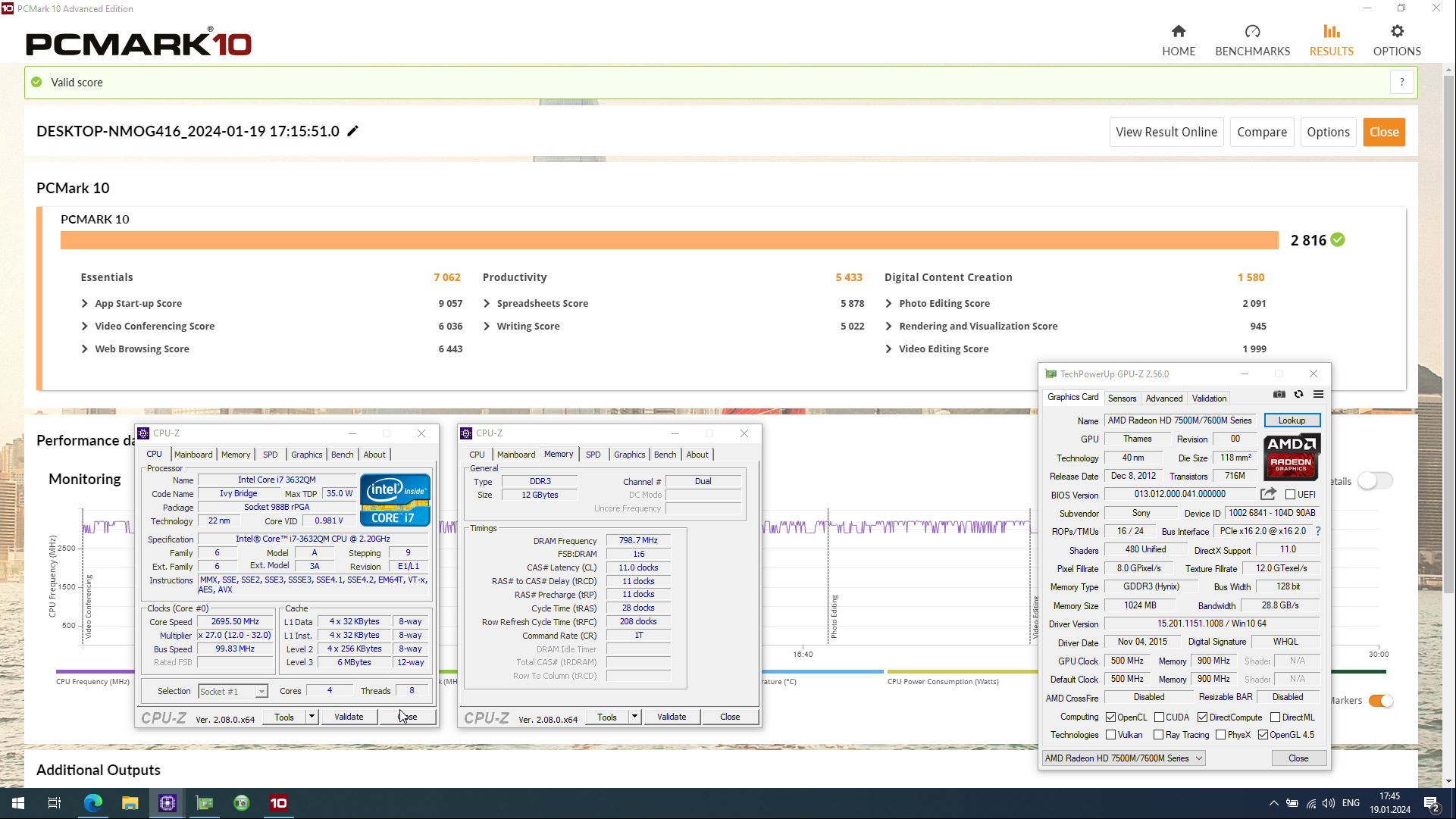Expand Video Conferencing Score details
This screenshot has height=819, width=1456.
pos(85,327)
